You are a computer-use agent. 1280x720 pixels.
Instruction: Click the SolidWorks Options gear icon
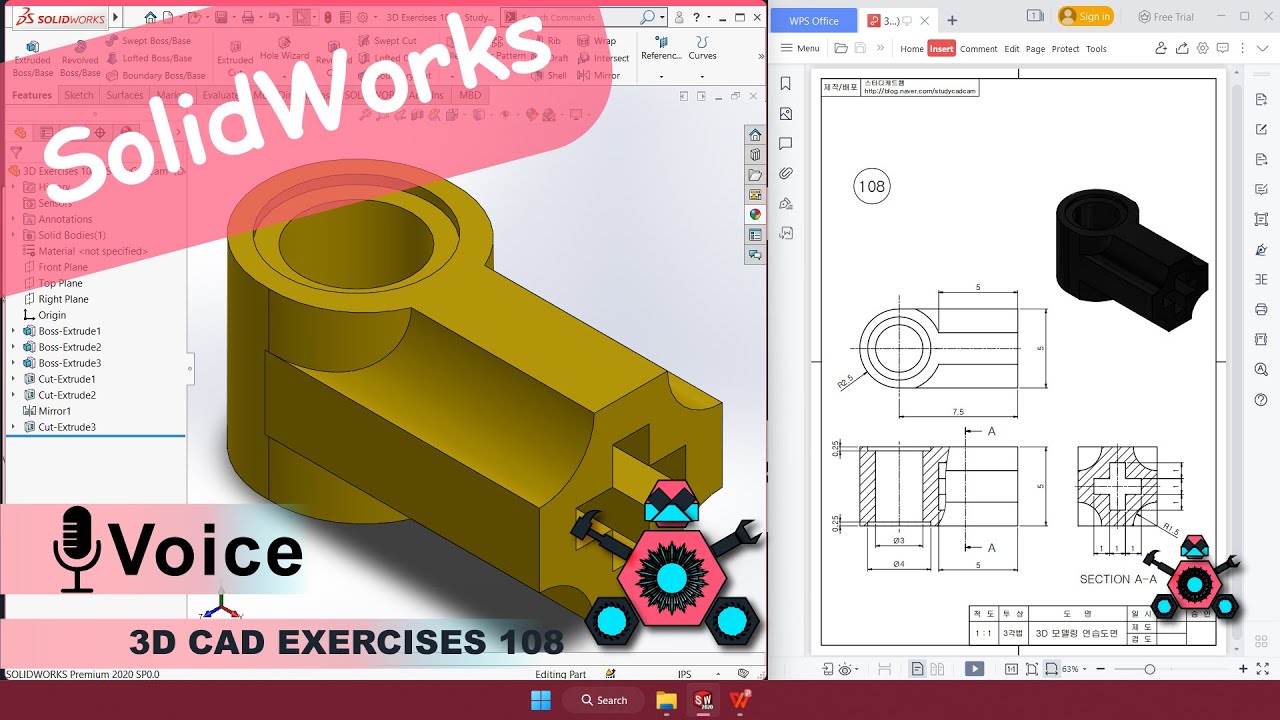(362, 17)
